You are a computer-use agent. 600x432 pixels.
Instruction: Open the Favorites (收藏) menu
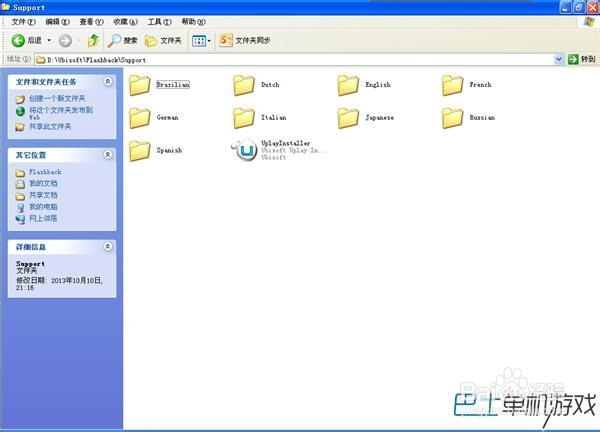point(126,22)
